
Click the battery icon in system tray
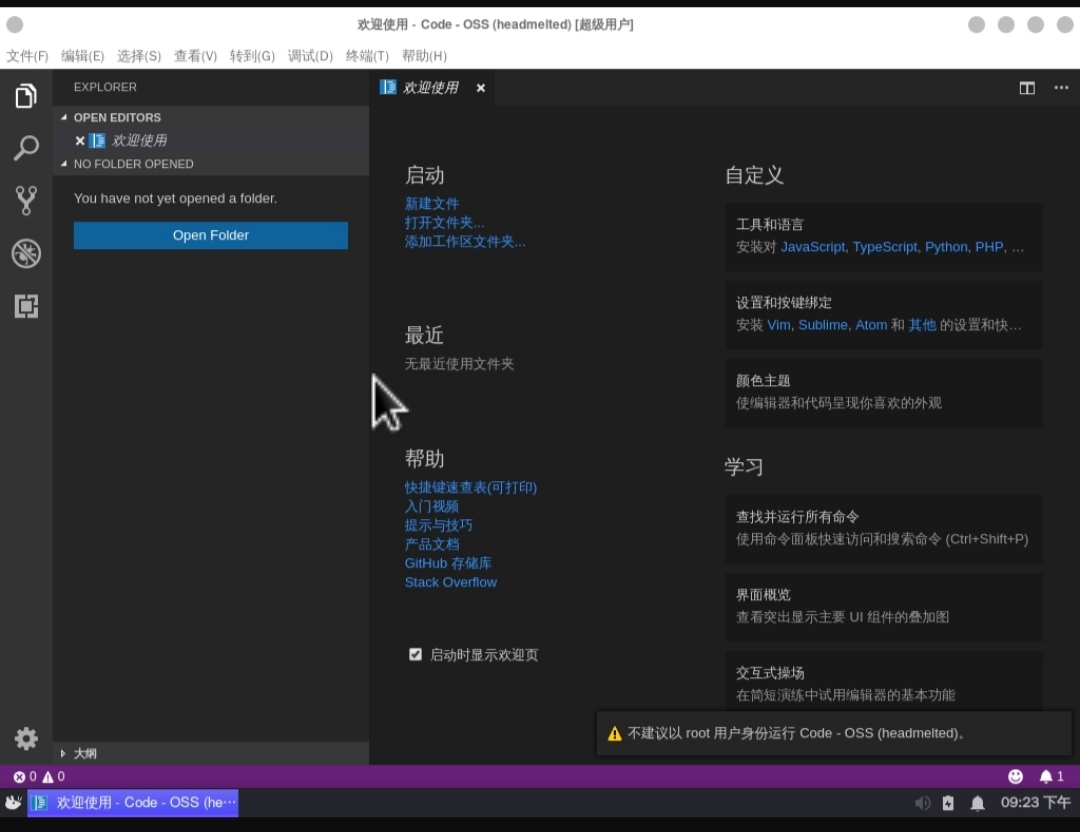pos(948,803)
